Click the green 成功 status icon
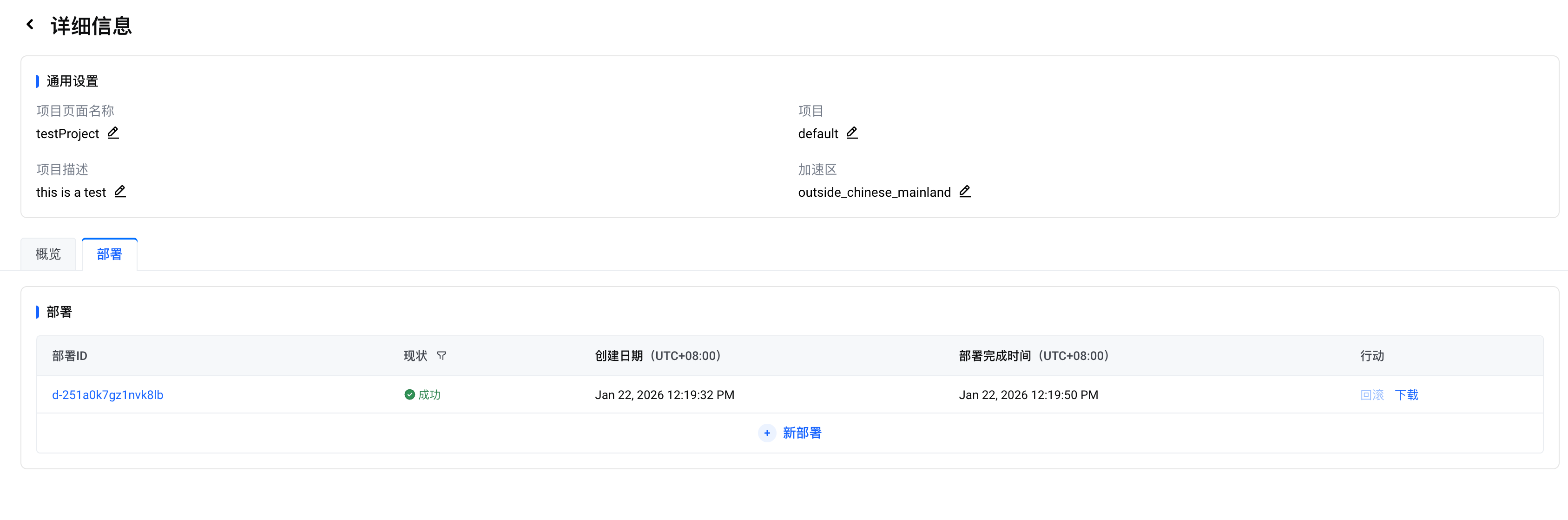This screenshot has height=520, width=1568. coord(409,394)
